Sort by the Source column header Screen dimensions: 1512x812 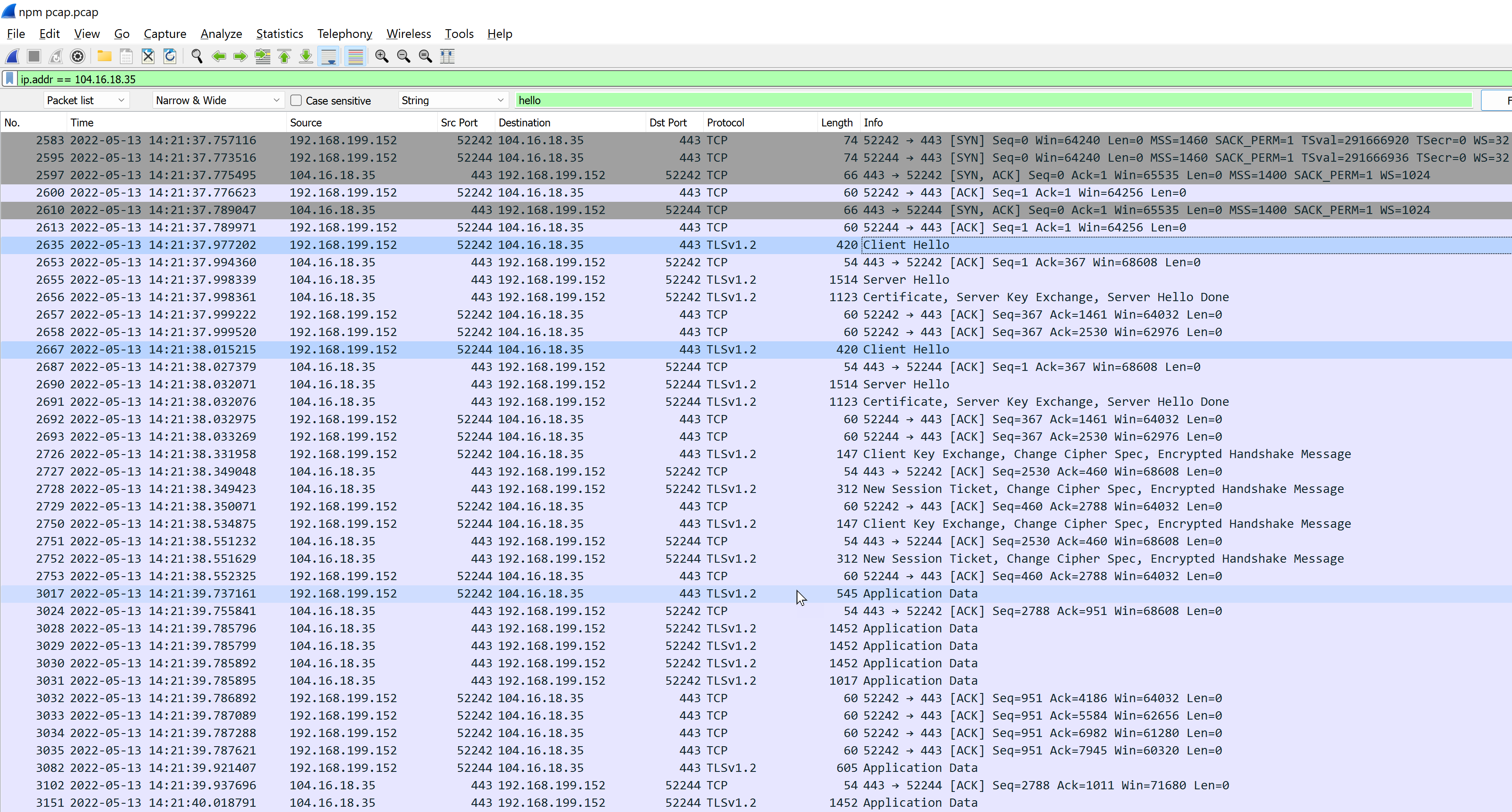[362, 122]
